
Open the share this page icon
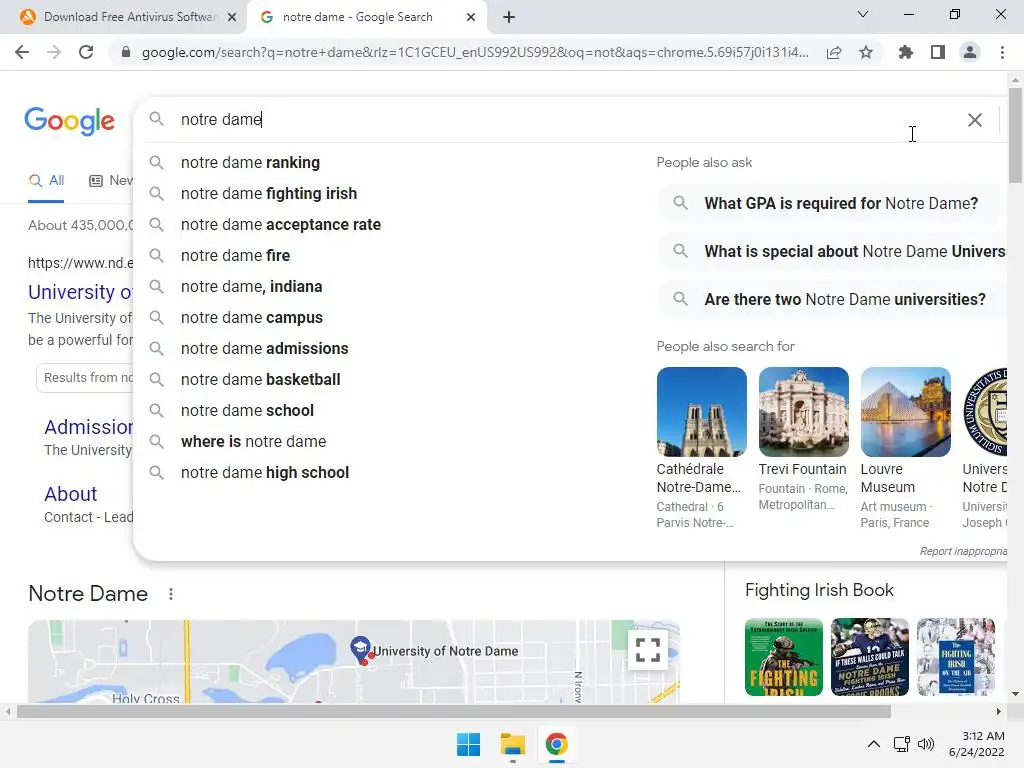[834, 52]
